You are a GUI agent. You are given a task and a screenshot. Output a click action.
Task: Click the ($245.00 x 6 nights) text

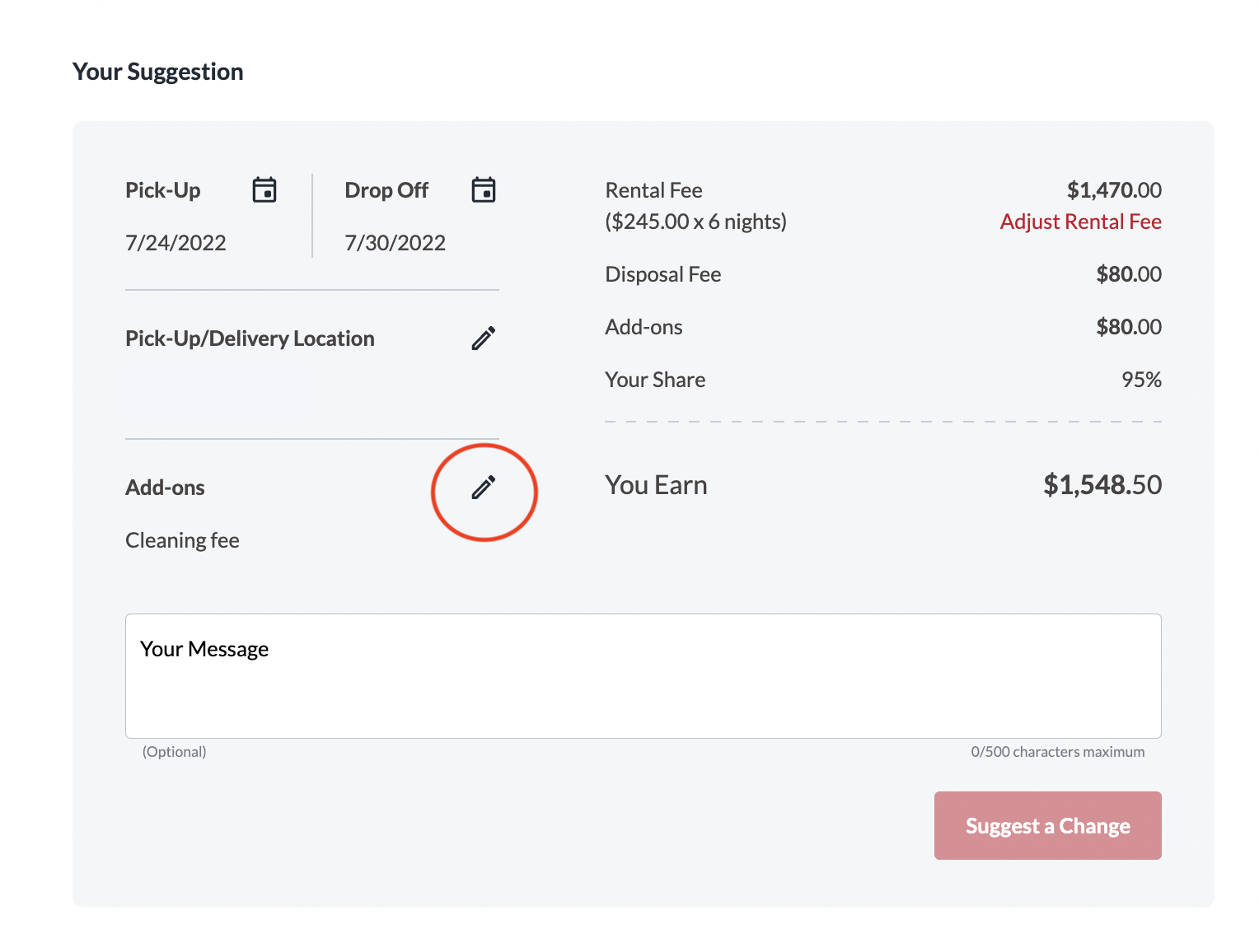[695, 222]
